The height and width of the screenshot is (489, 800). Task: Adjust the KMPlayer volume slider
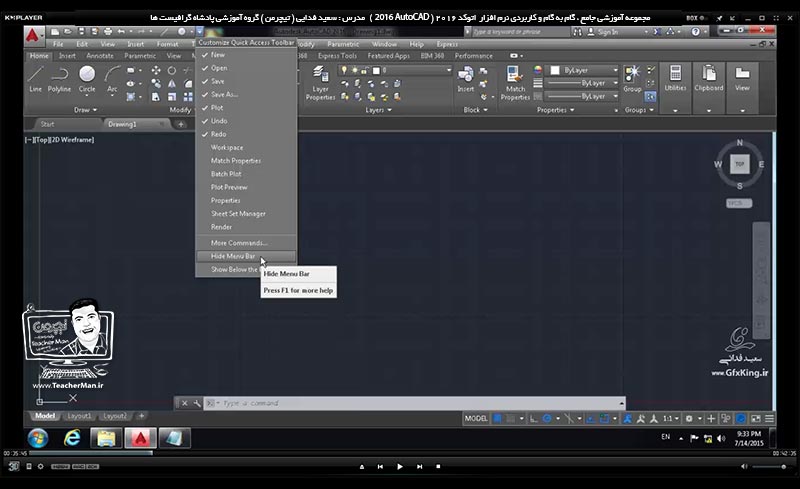768,467
